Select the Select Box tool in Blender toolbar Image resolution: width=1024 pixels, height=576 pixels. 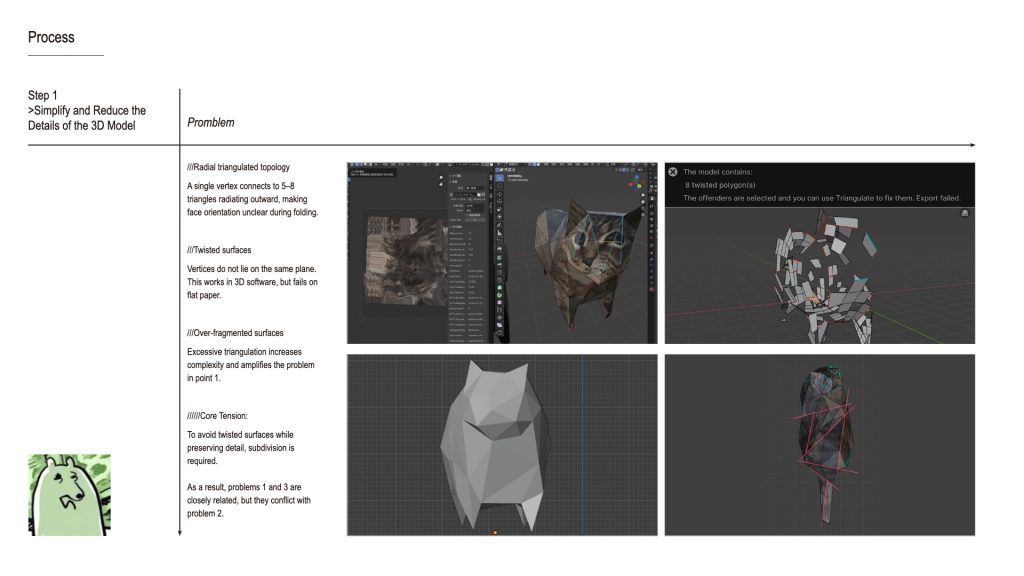[x=500, y=175]
